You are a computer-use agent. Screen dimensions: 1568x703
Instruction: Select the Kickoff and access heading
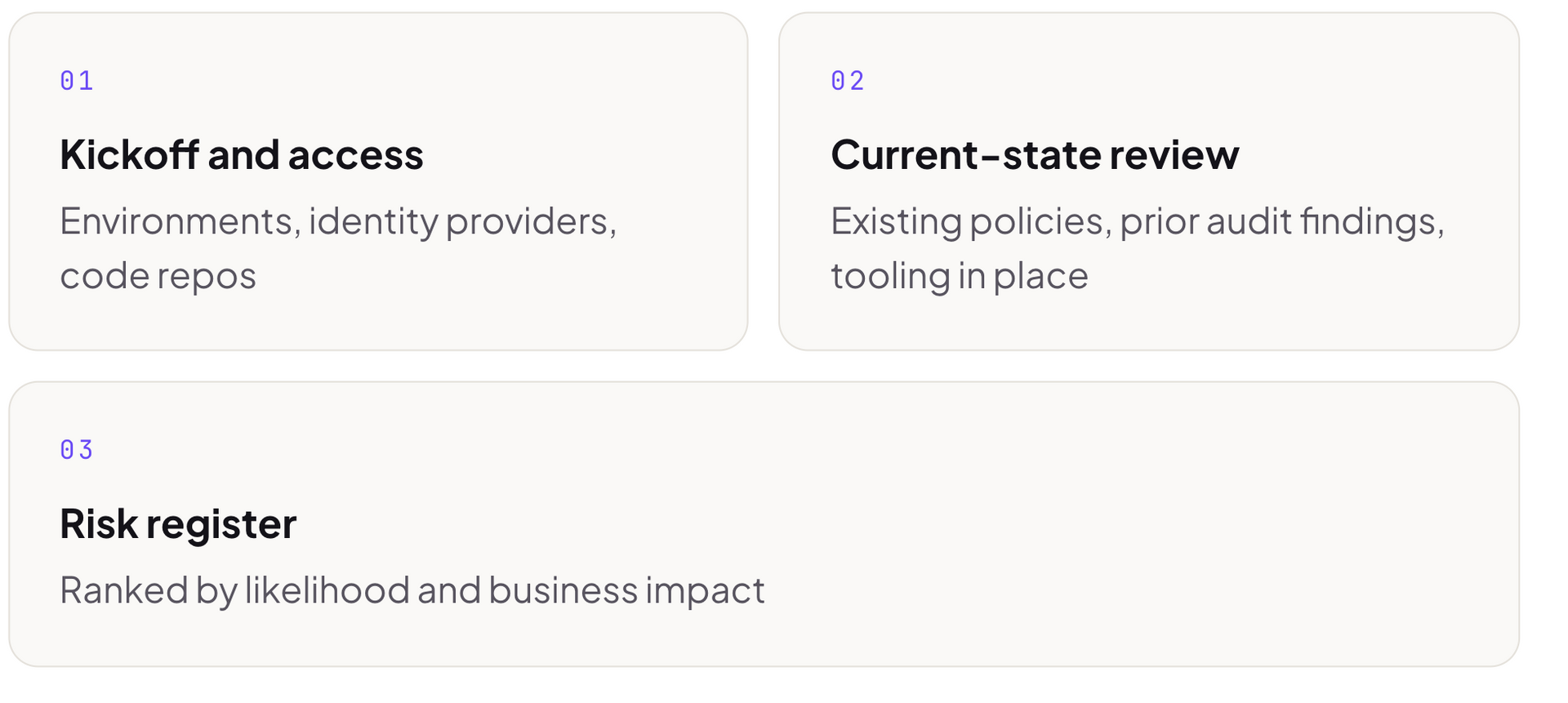pos(242,154)
